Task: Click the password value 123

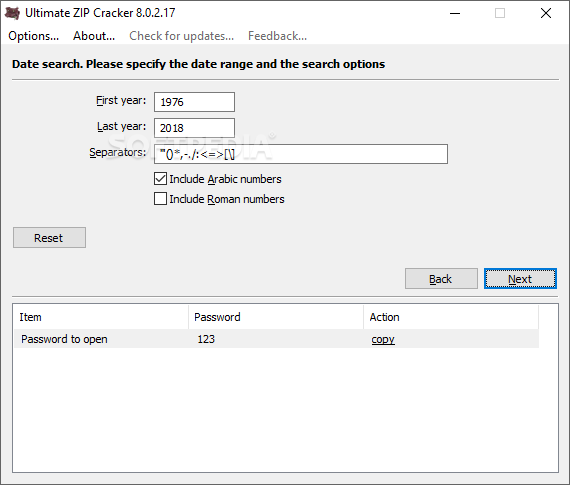Action: point(206,339)
